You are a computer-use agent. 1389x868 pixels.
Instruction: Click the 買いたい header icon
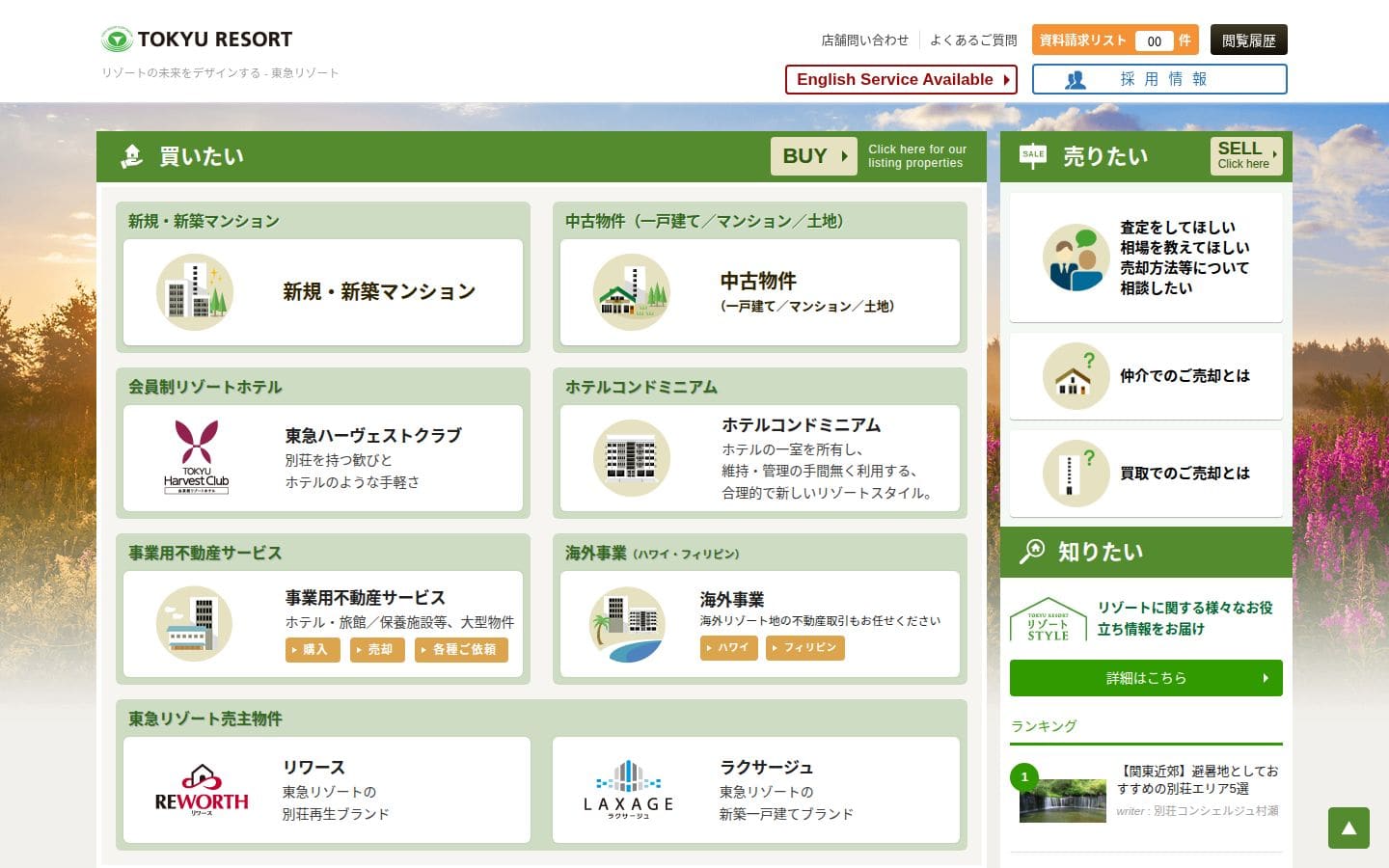pyautogui.click(x=132, y=156)
